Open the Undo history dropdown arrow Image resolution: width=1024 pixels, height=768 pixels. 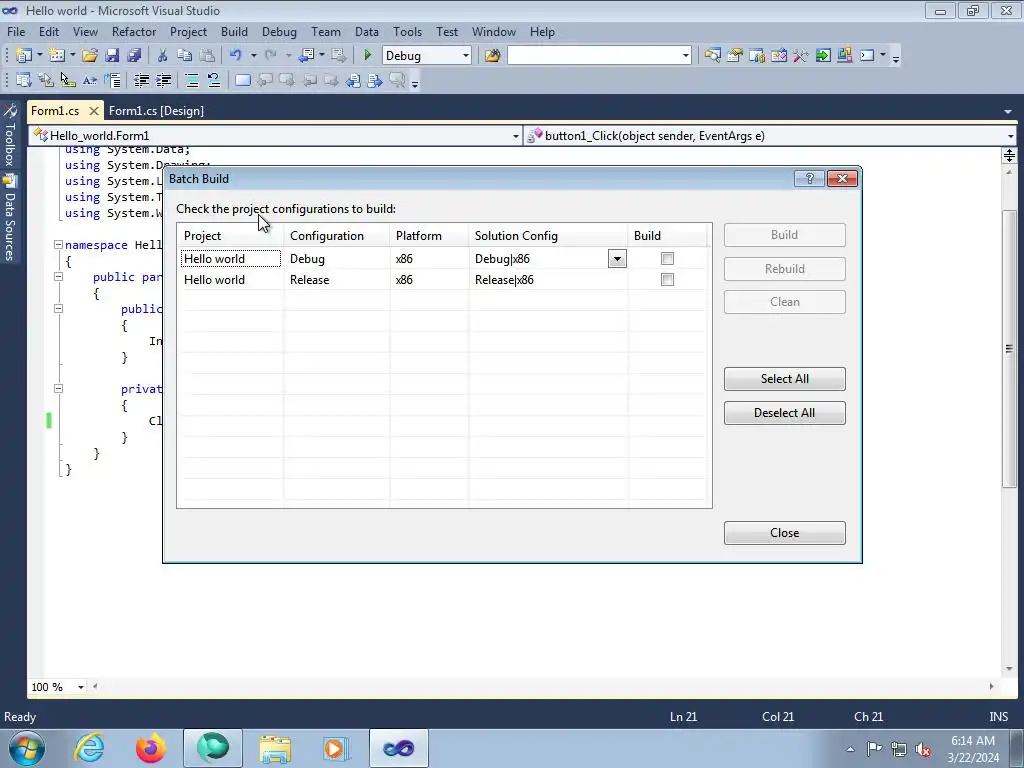tap(253, 56)
